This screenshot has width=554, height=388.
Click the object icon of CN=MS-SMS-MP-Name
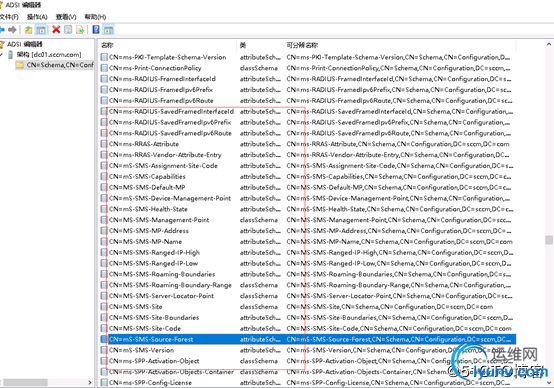tap(104, 242)
